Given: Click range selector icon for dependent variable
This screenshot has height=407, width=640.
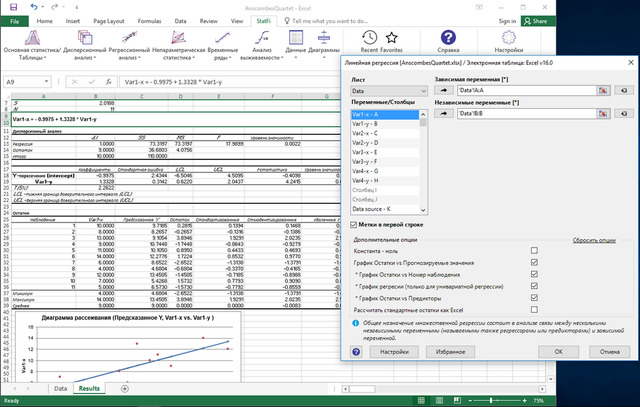Looking at the screenshot, I should [605, 90].
